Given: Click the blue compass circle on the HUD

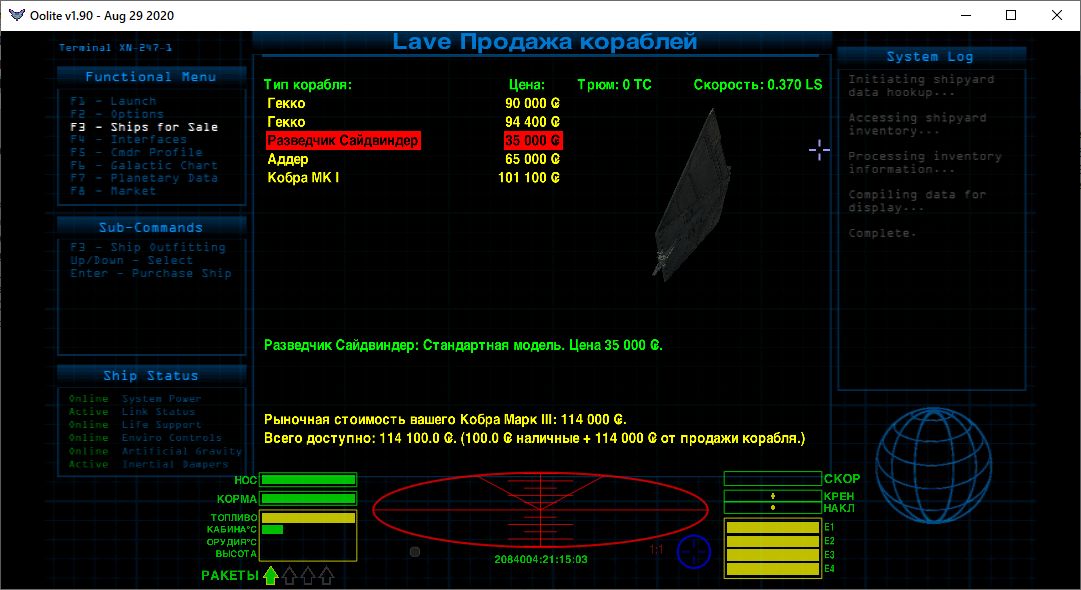Looking at the screenshot, I should click(x=693, y=551).
